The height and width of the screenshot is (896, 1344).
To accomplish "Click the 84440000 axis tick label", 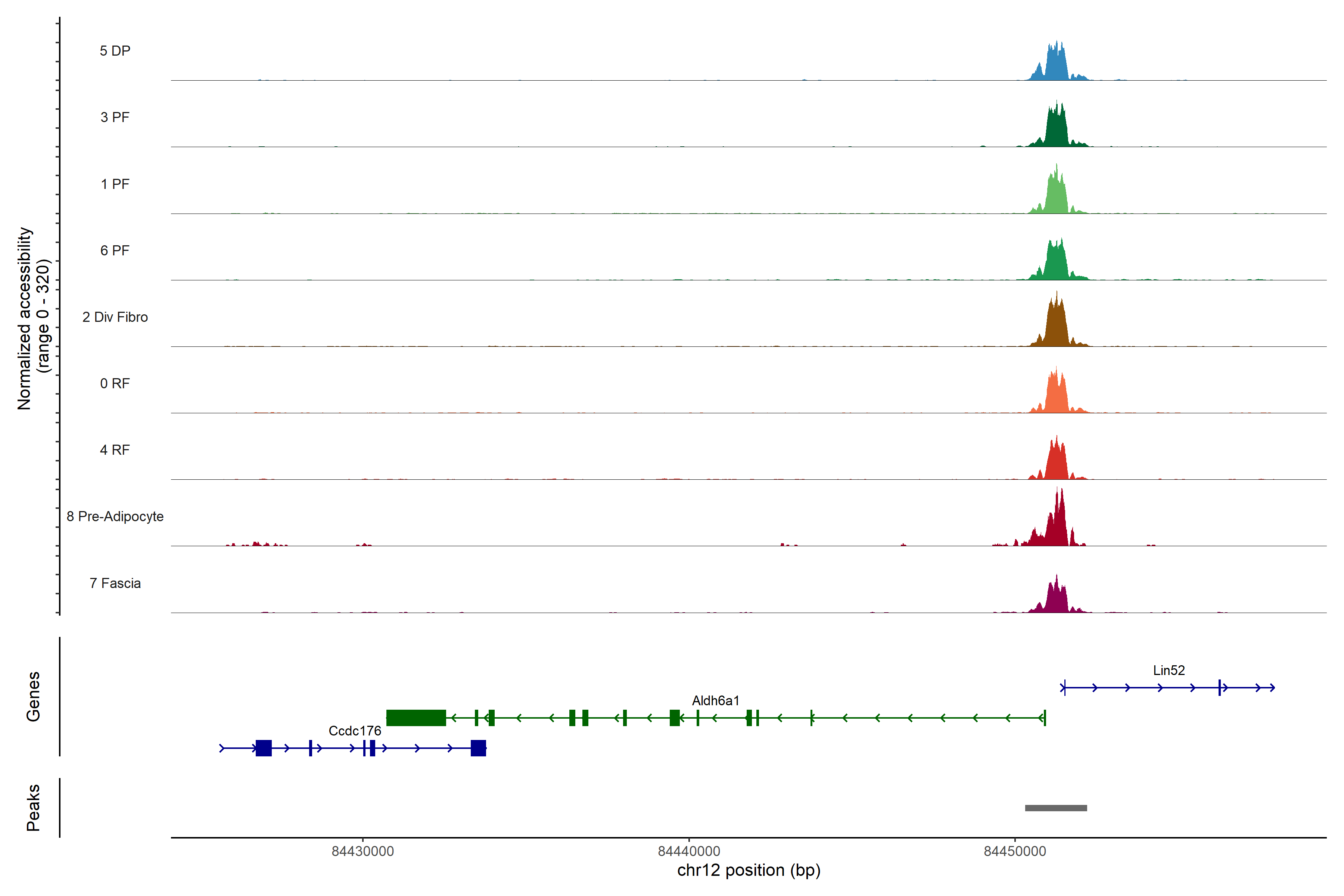I will point(688,852).
